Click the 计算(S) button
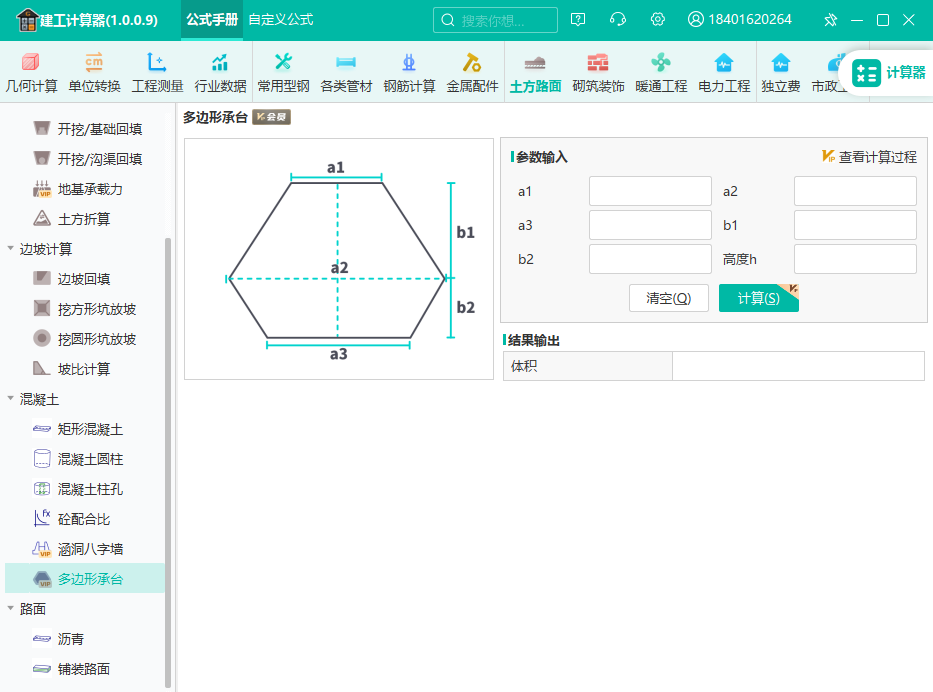 (x=759, y=298)
